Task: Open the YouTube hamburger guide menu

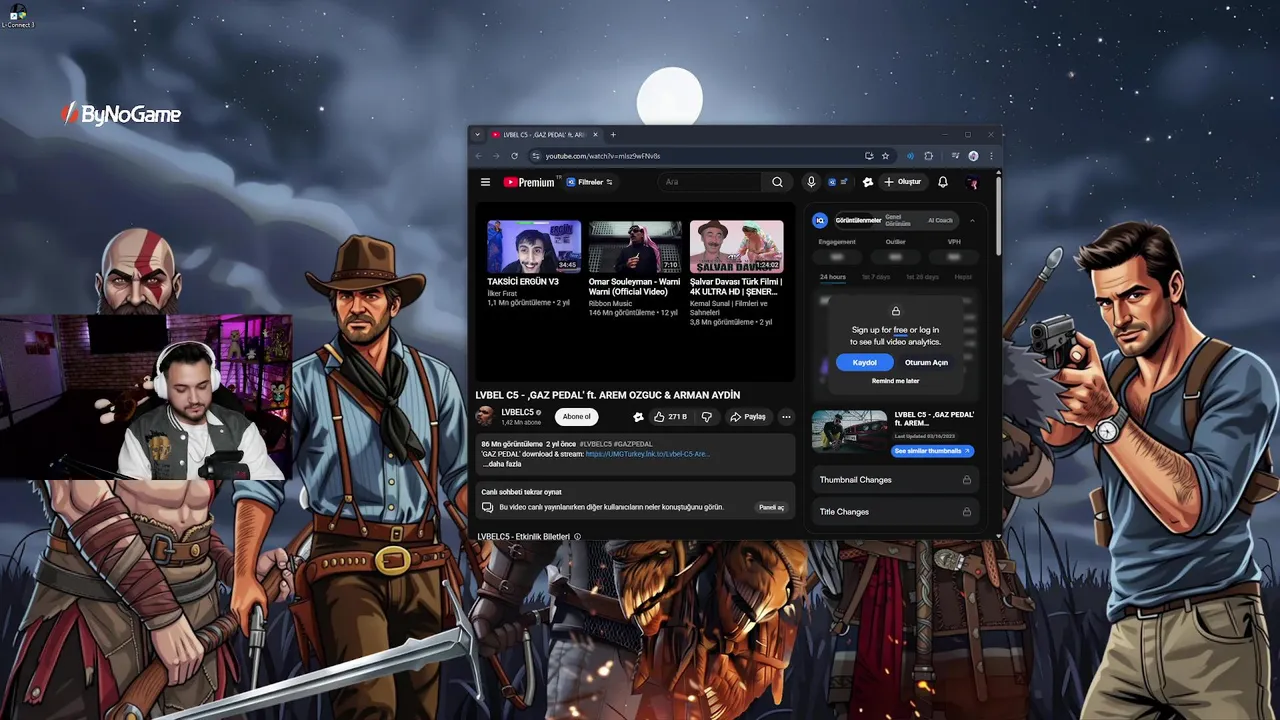Action: click(x=485, y=182)
